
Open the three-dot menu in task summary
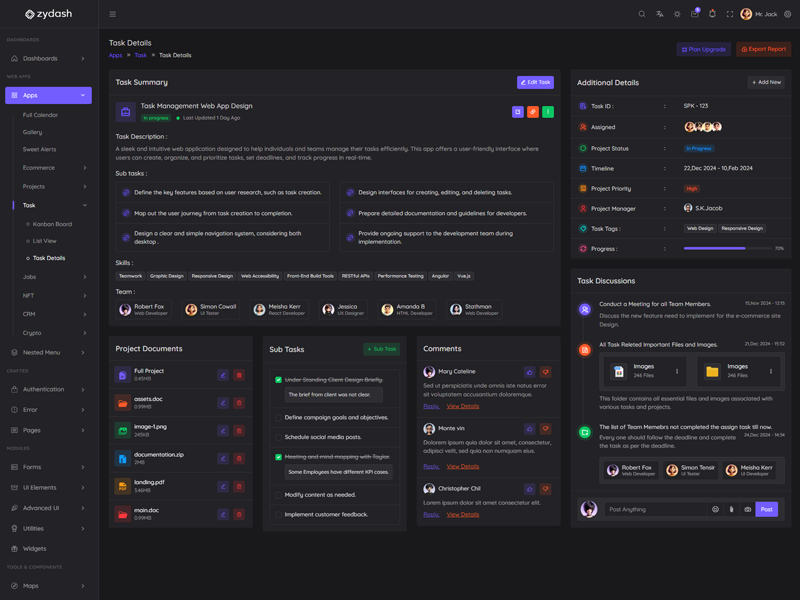pos(547,112)
